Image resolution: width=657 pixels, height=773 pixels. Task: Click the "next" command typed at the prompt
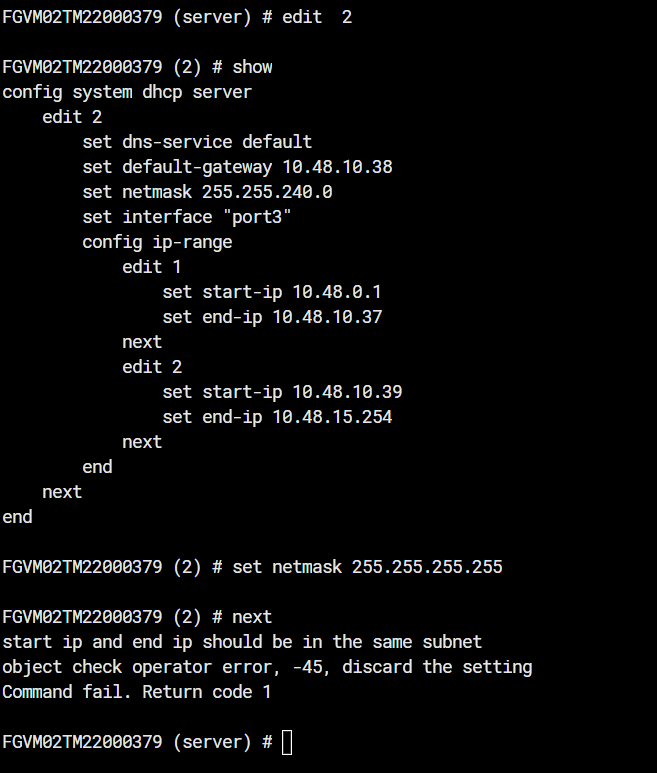[x=252, y=617]
